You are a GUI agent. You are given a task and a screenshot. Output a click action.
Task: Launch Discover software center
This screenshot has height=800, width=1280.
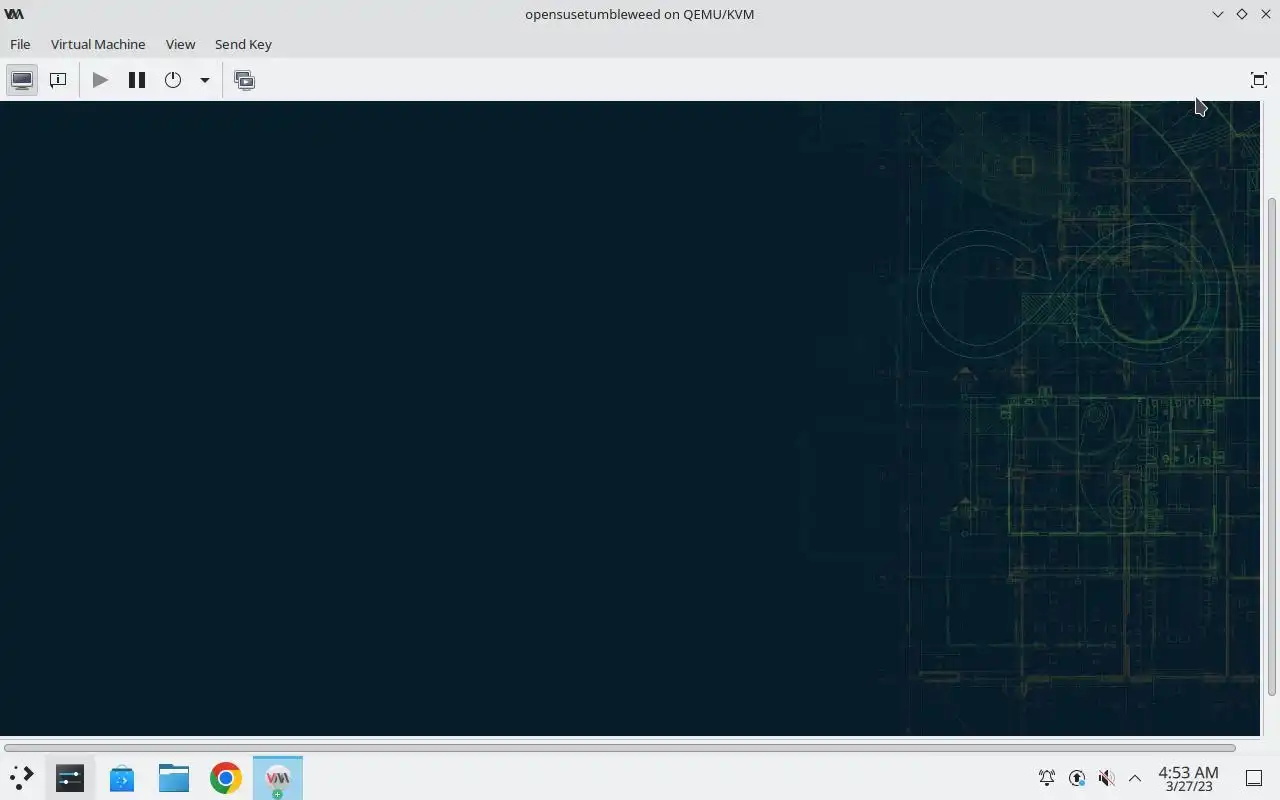(122, 777)
